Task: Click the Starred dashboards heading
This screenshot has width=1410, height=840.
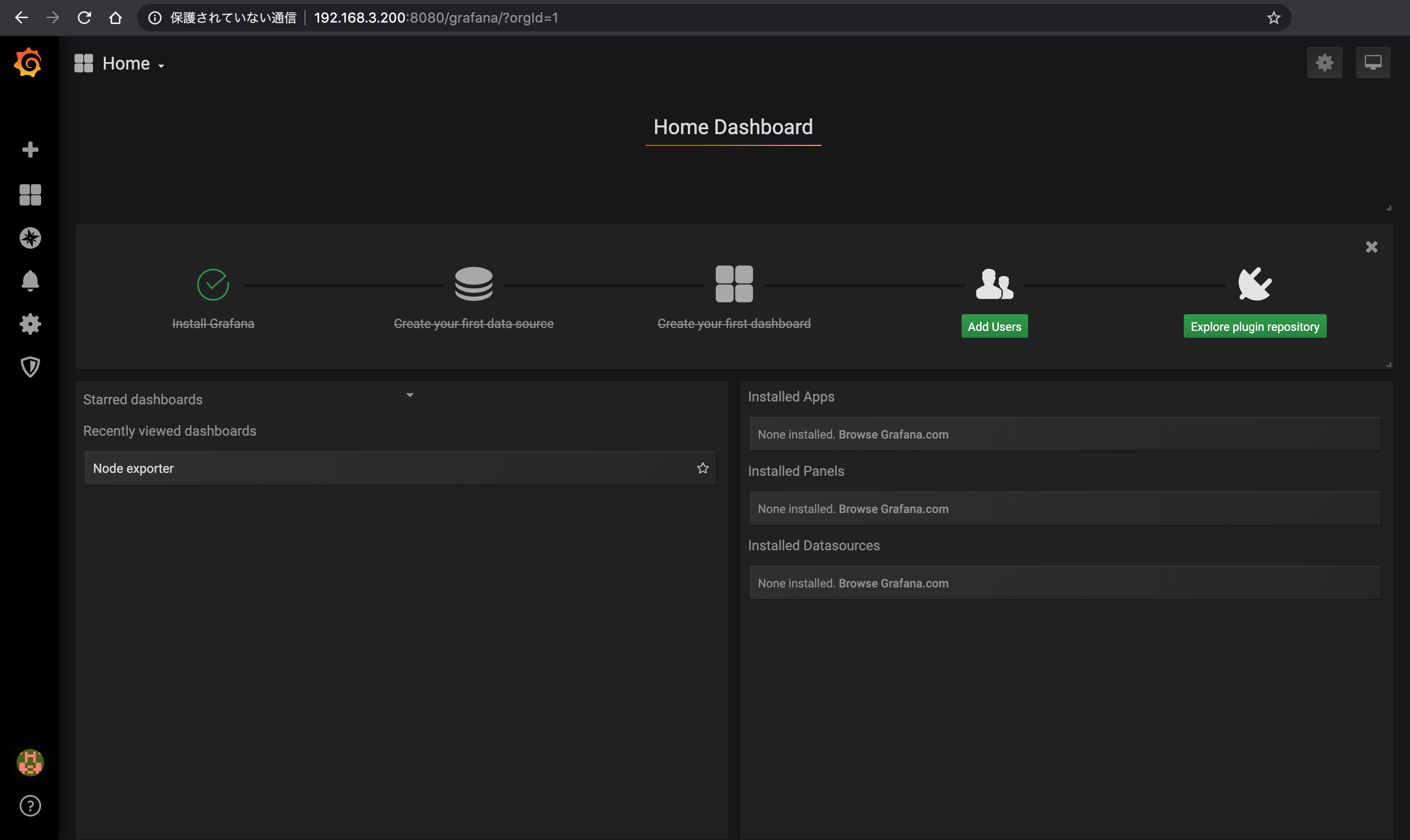Action: tap(142, 399)
